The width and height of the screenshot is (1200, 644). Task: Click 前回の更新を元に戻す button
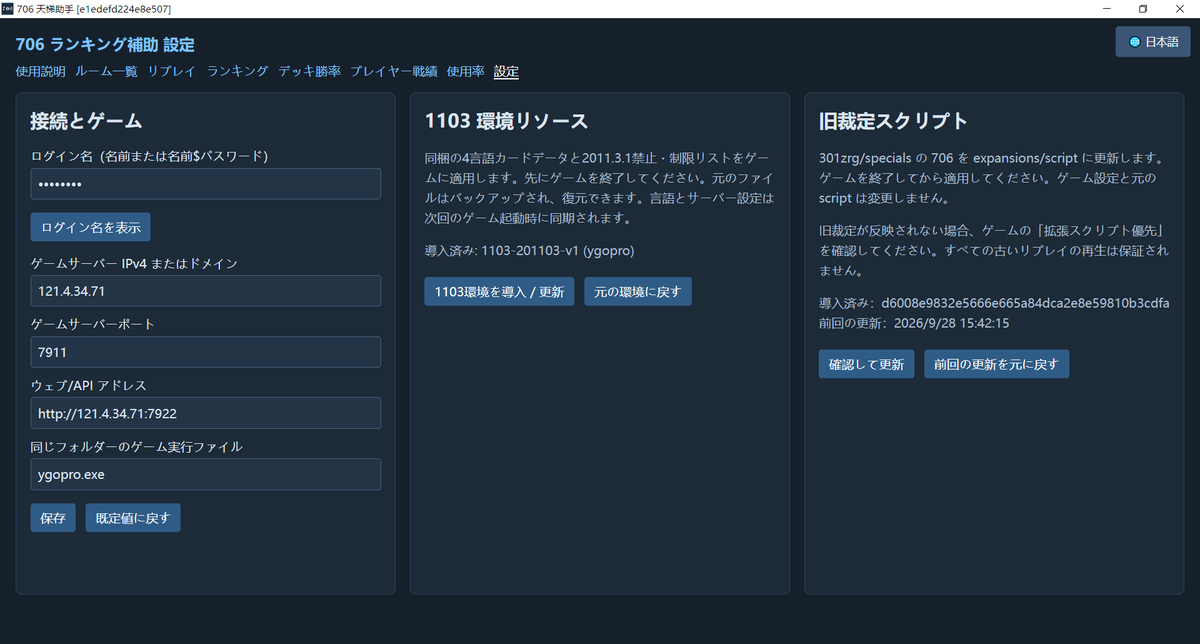click(997, 364)
